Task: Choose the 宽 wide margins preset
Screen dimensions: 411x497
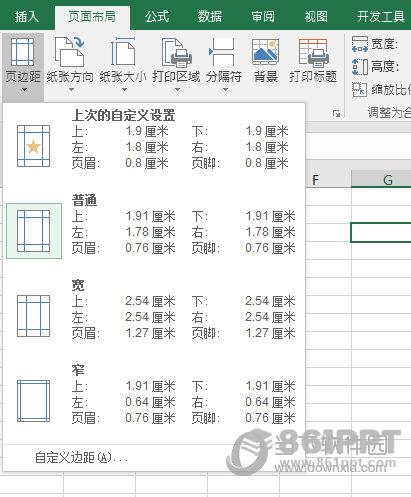Action: coord(154,310)
